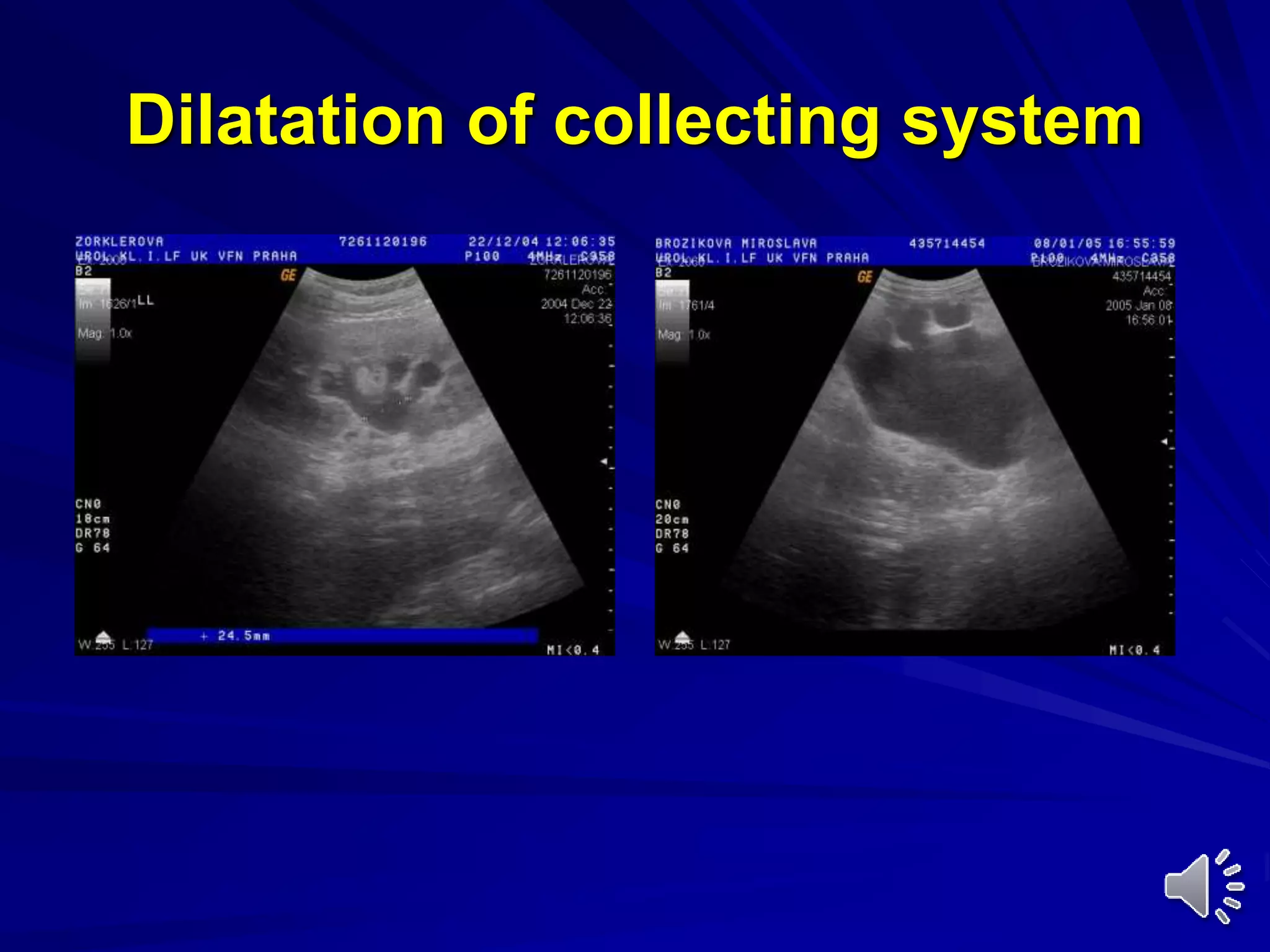Click the '2004 Dec 22' date overlay
Viewport: 1270px width, 952px height.
click(576, 304)
